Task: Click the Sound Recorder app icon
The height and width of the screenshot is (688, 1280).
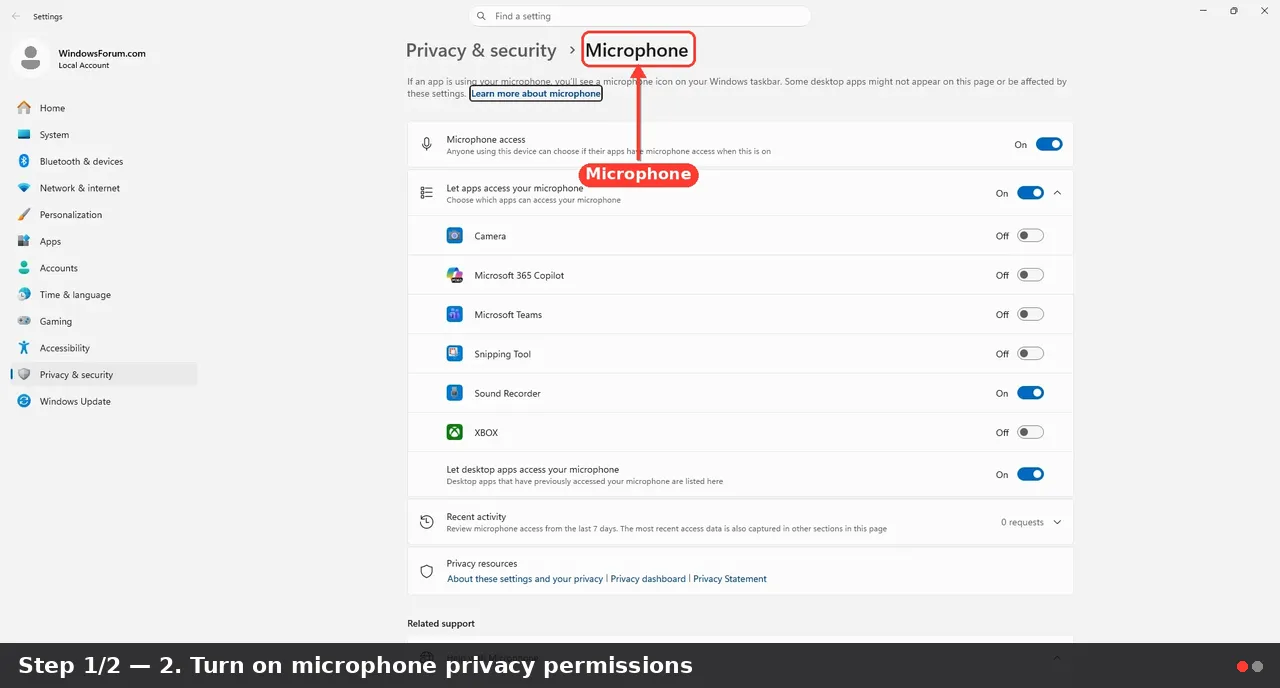Action: point(455,393)
